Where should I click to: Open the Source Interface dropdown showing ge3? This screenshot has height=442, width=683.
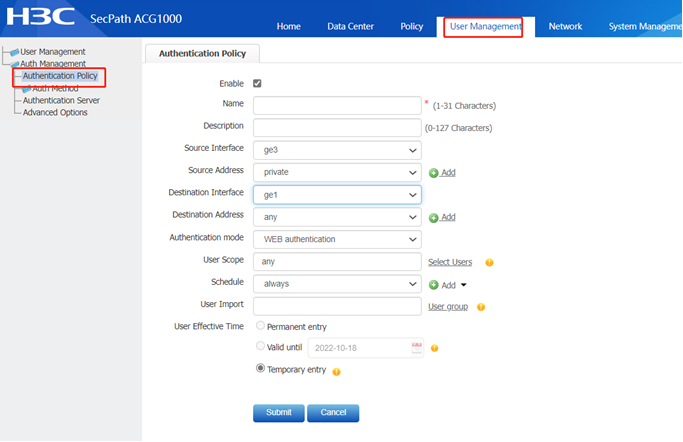(337, 150)
